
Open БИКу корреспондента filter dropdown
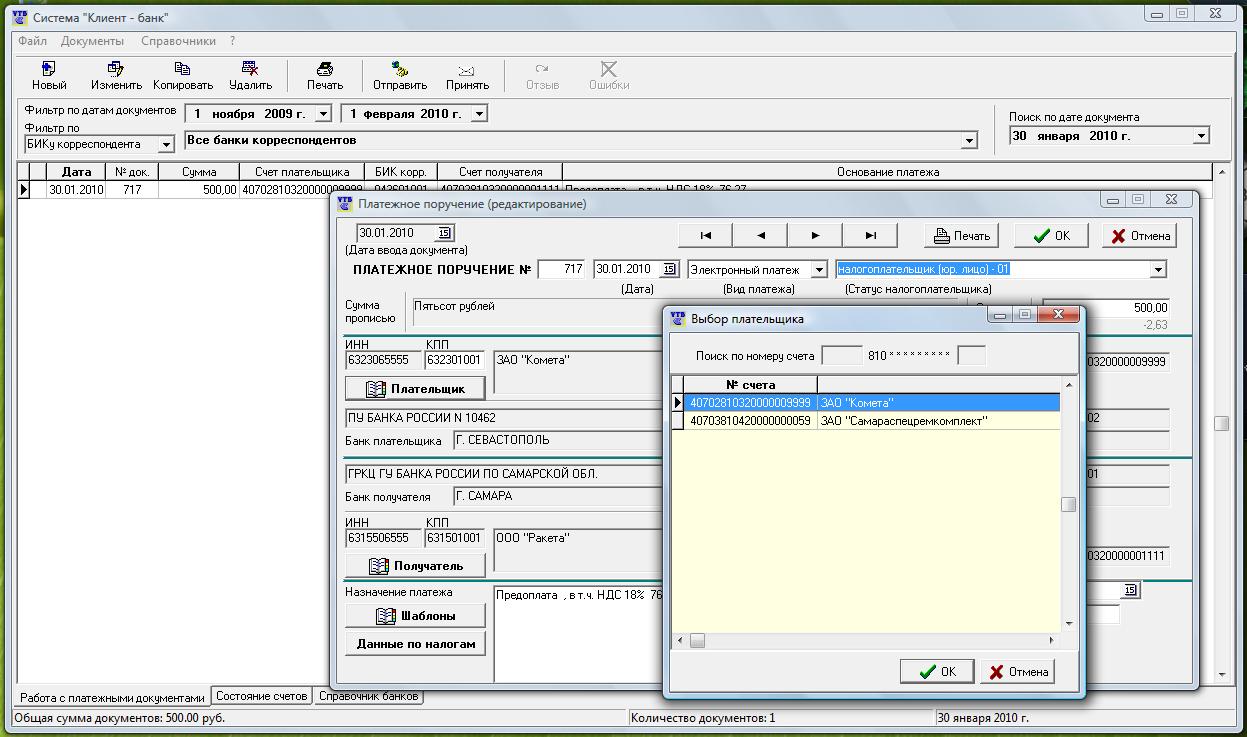click(166, 145)
